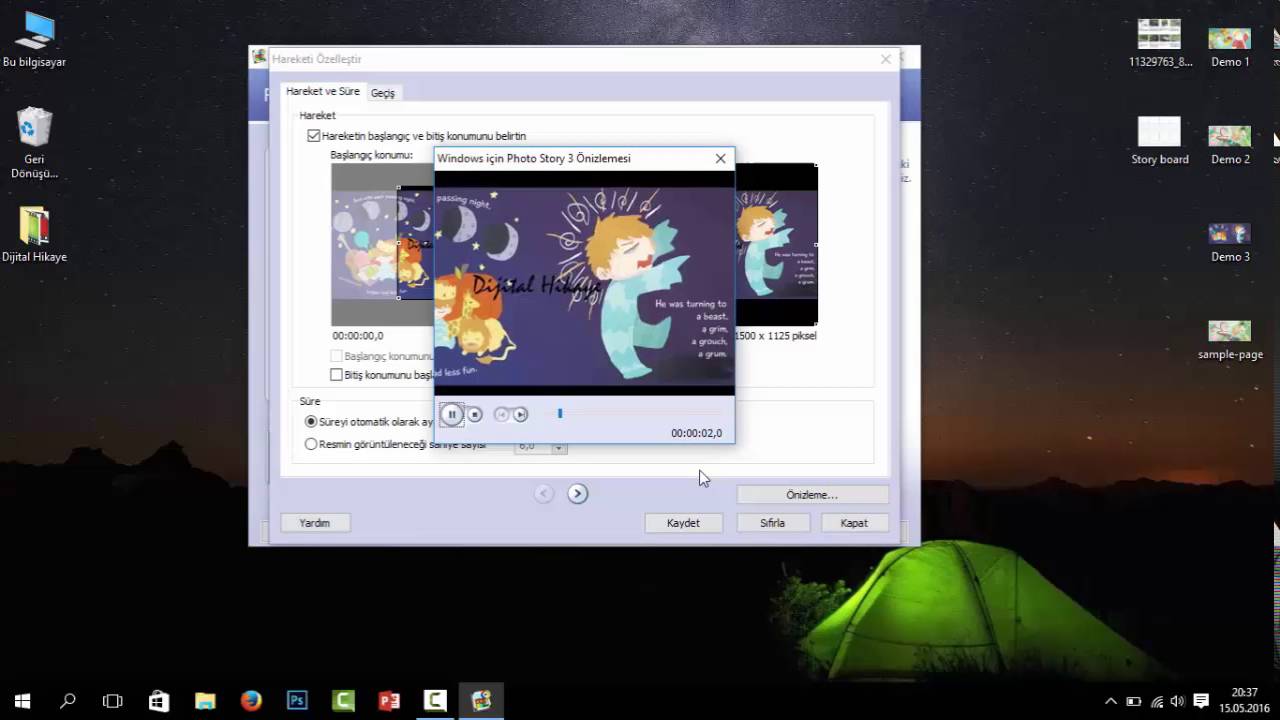Close the Hareketi Özelleştir dialog
Image resolution: width=1280 pixels, height=720 pixels.
point(886,59)
